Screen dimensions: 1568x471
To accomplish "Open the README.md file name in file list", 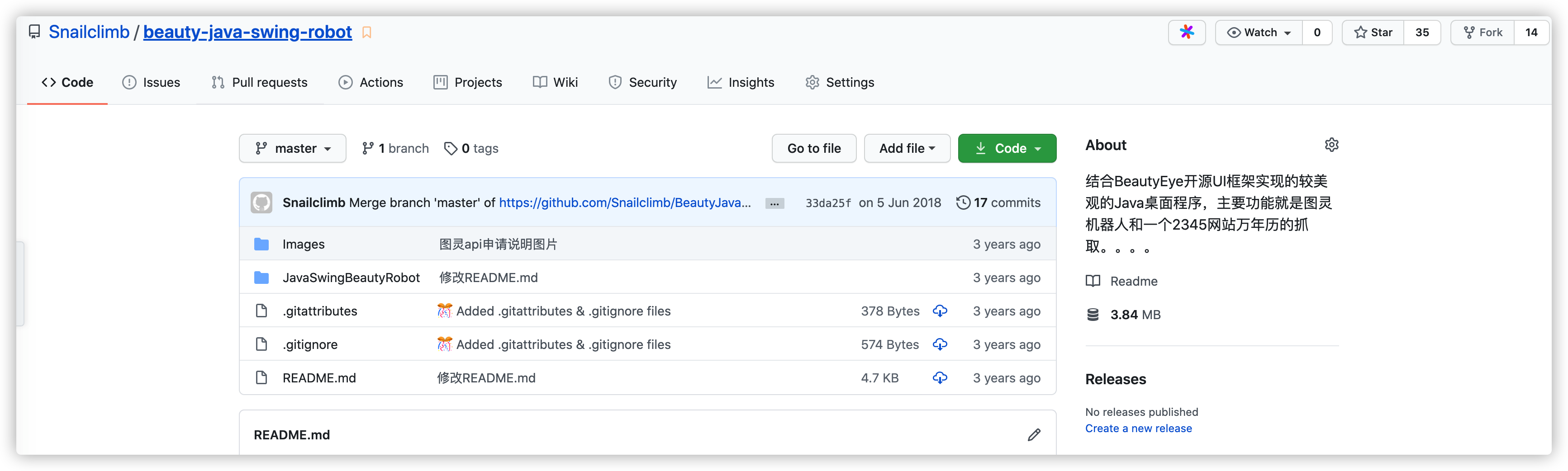I will (x=319, y=378).
